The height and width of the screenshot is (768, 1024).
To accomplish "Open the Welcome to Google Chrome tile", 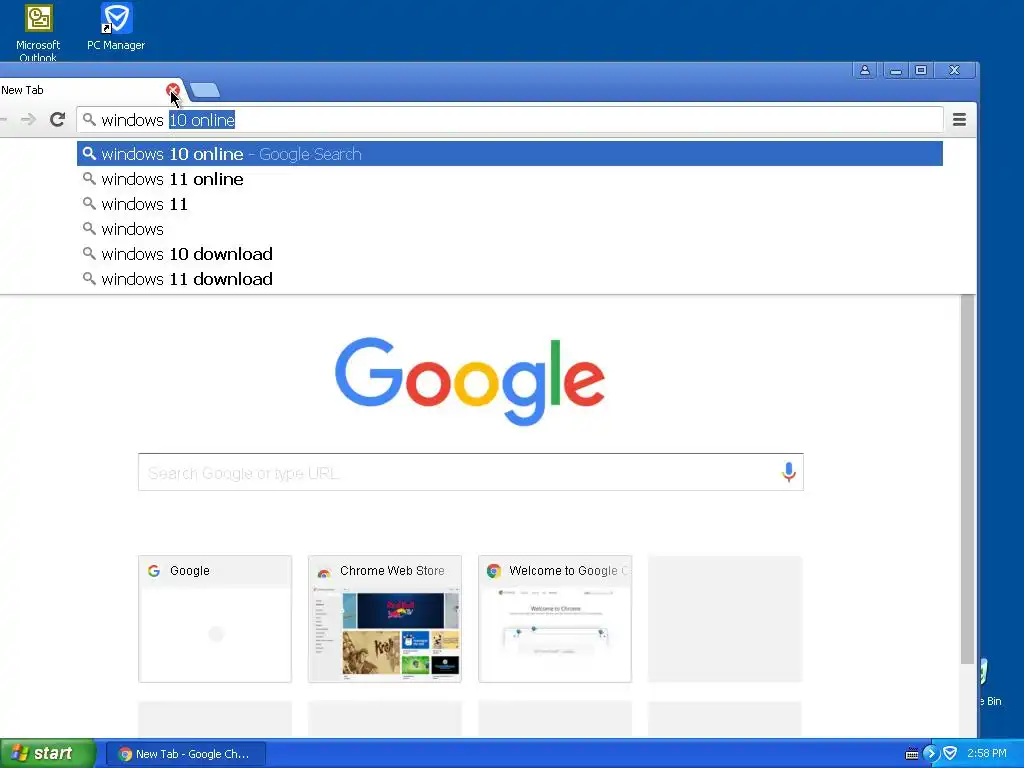I will pyautogui.click(x=555, y=618).
